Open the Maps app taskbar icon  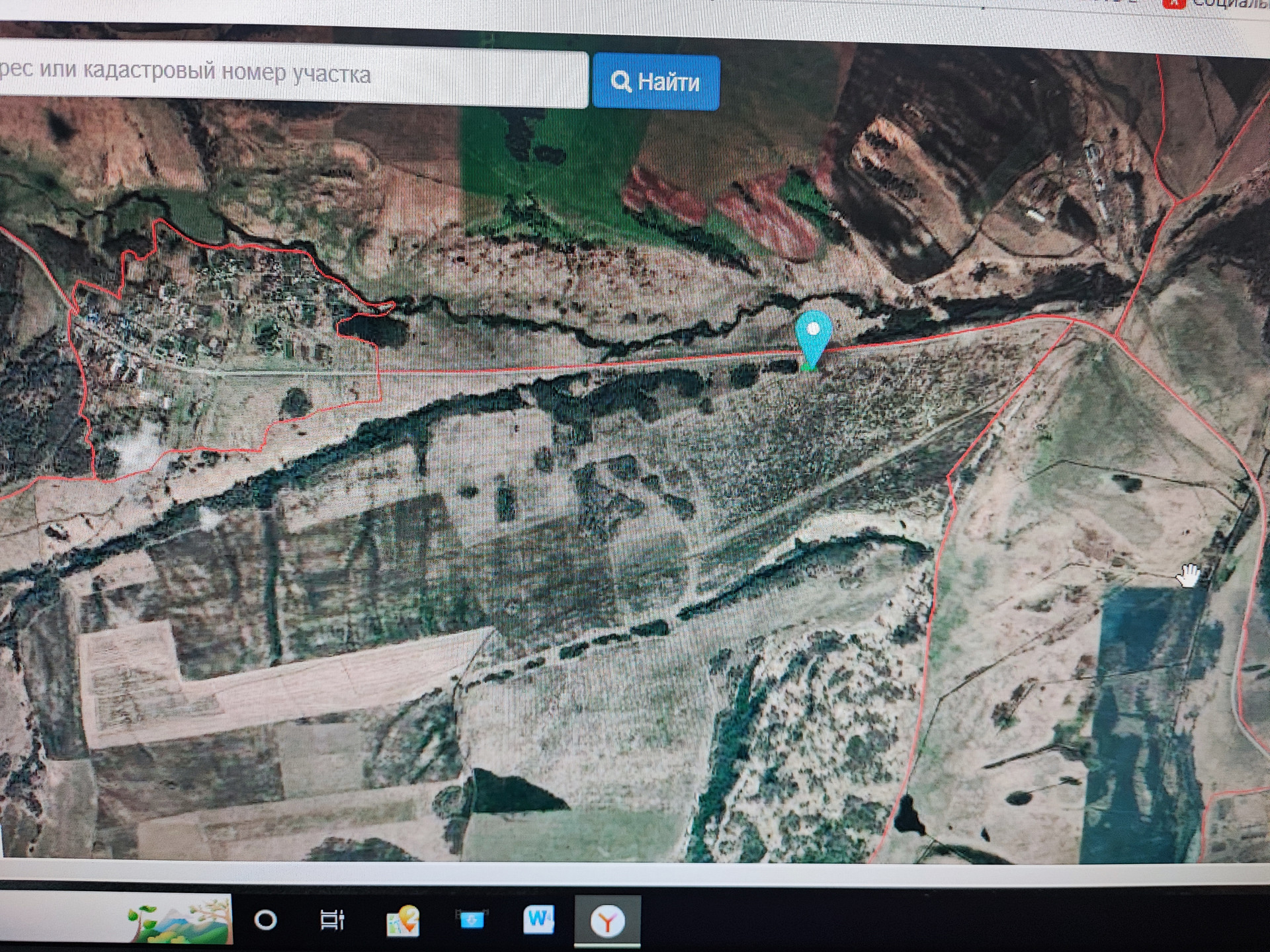pos(402,920)
